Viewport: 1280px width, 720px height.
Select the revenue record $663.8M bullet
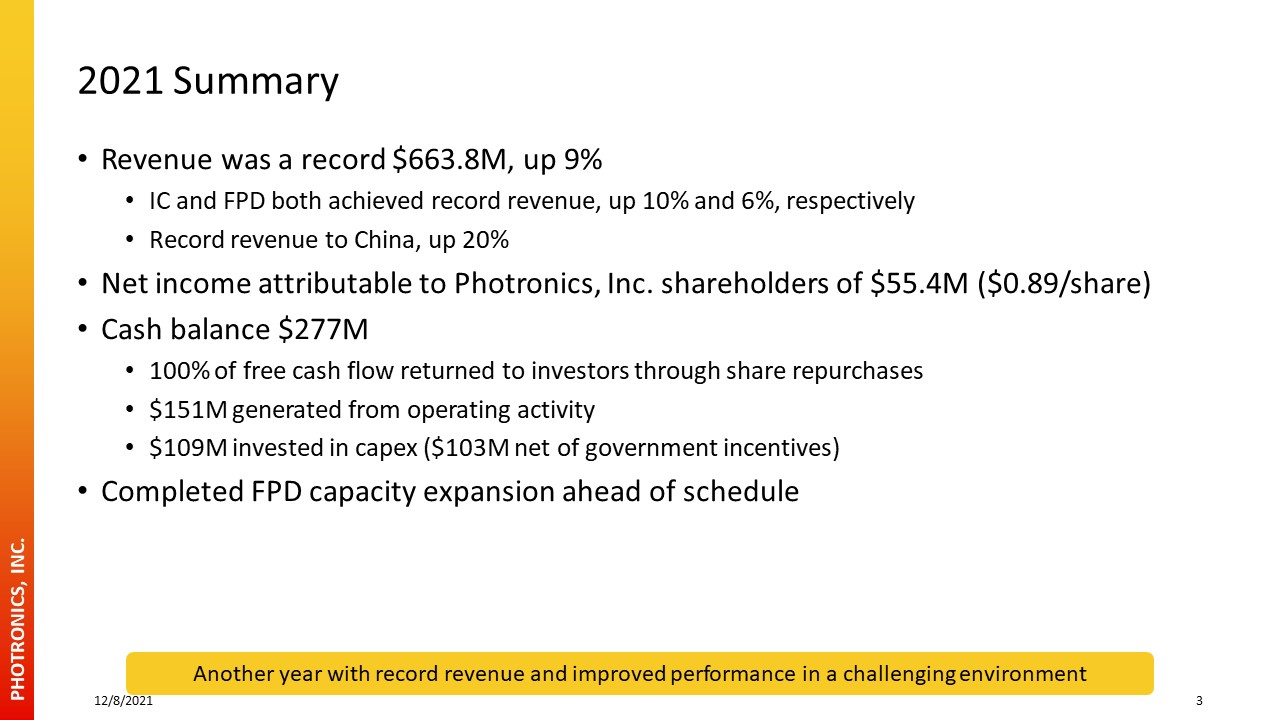click(x=352, y=160)
